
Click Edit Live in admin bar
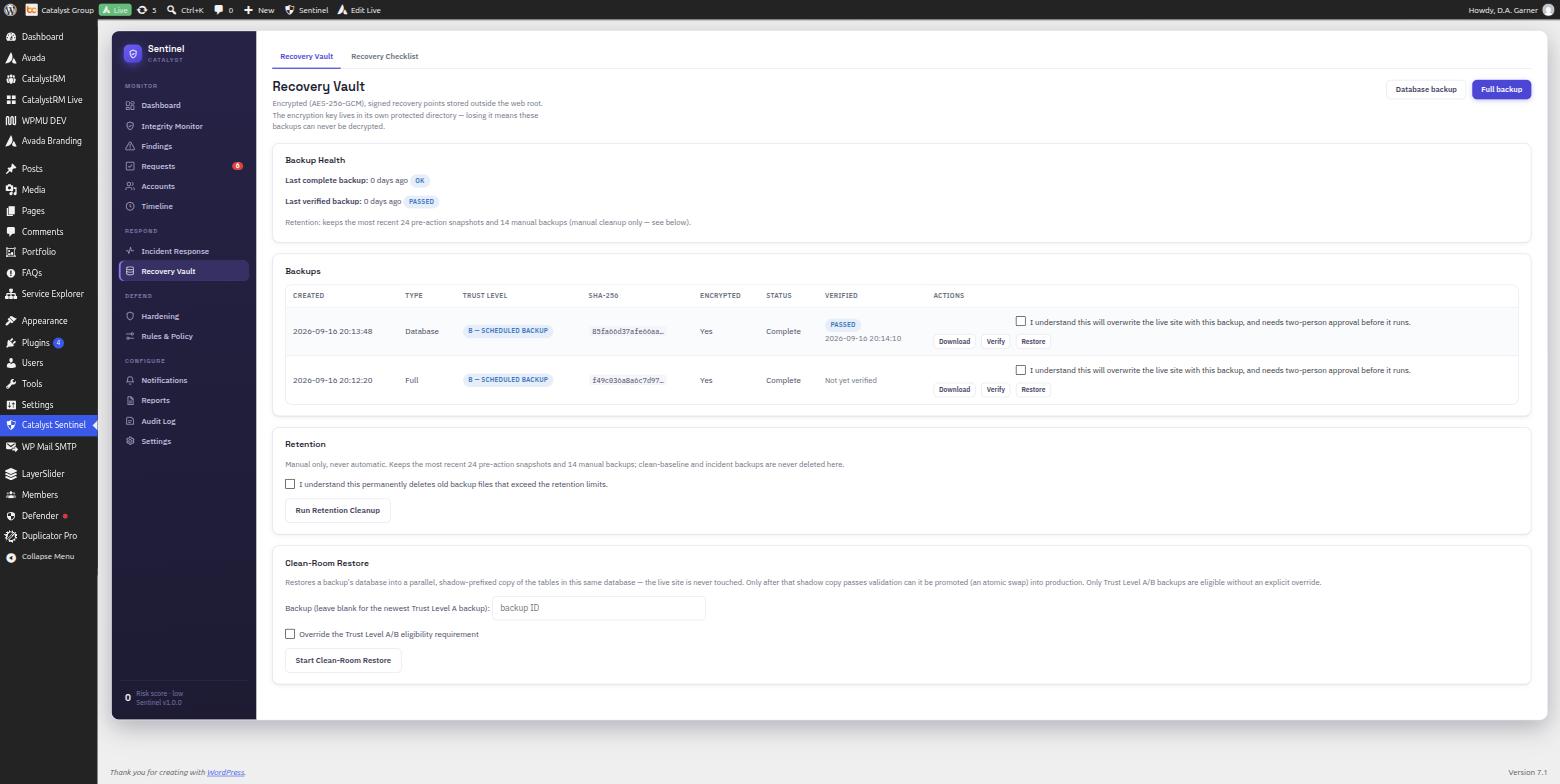tap(359, 10)
